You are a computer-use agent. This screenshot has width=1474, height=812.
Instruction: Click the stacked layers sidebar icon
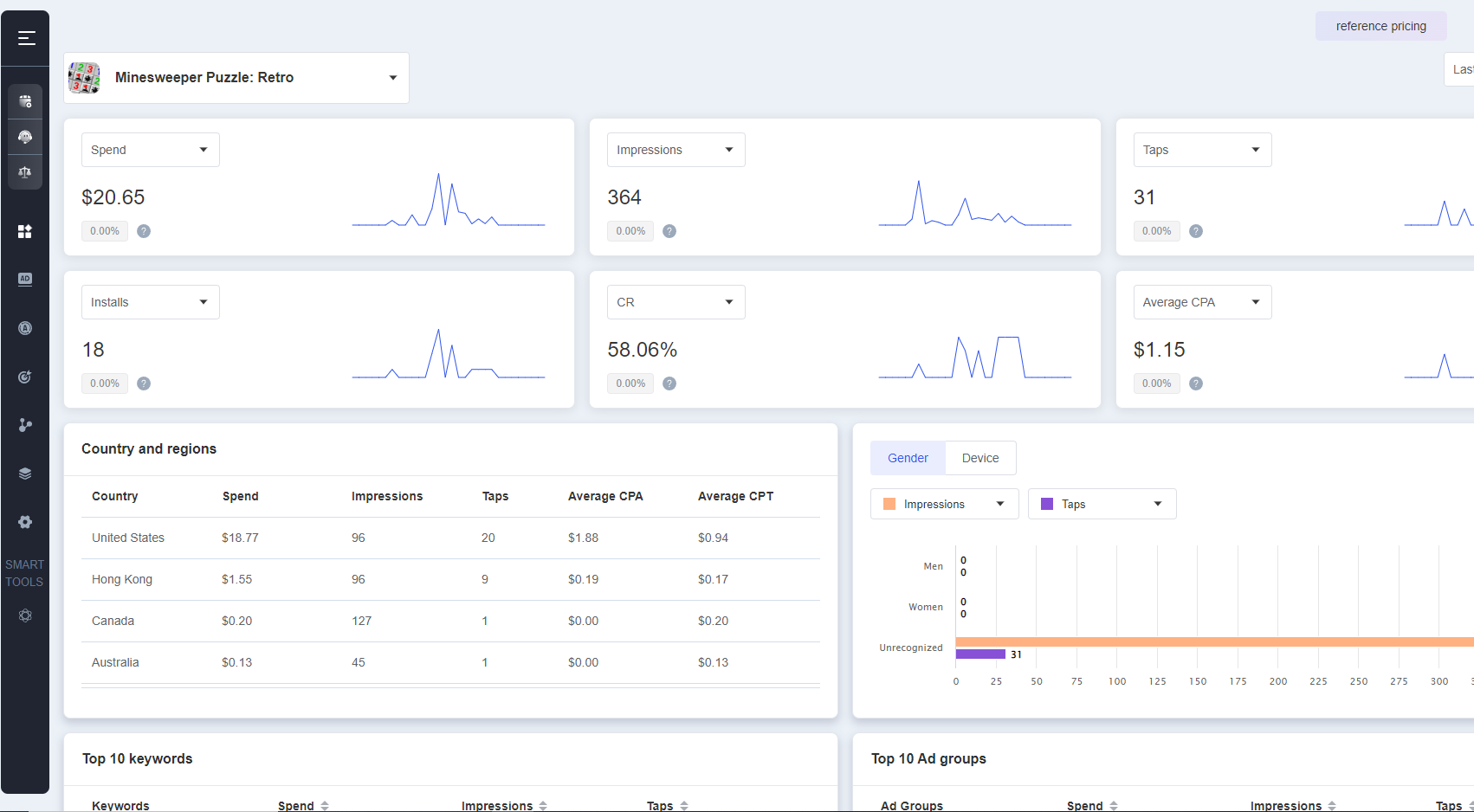tap(25, 474)
